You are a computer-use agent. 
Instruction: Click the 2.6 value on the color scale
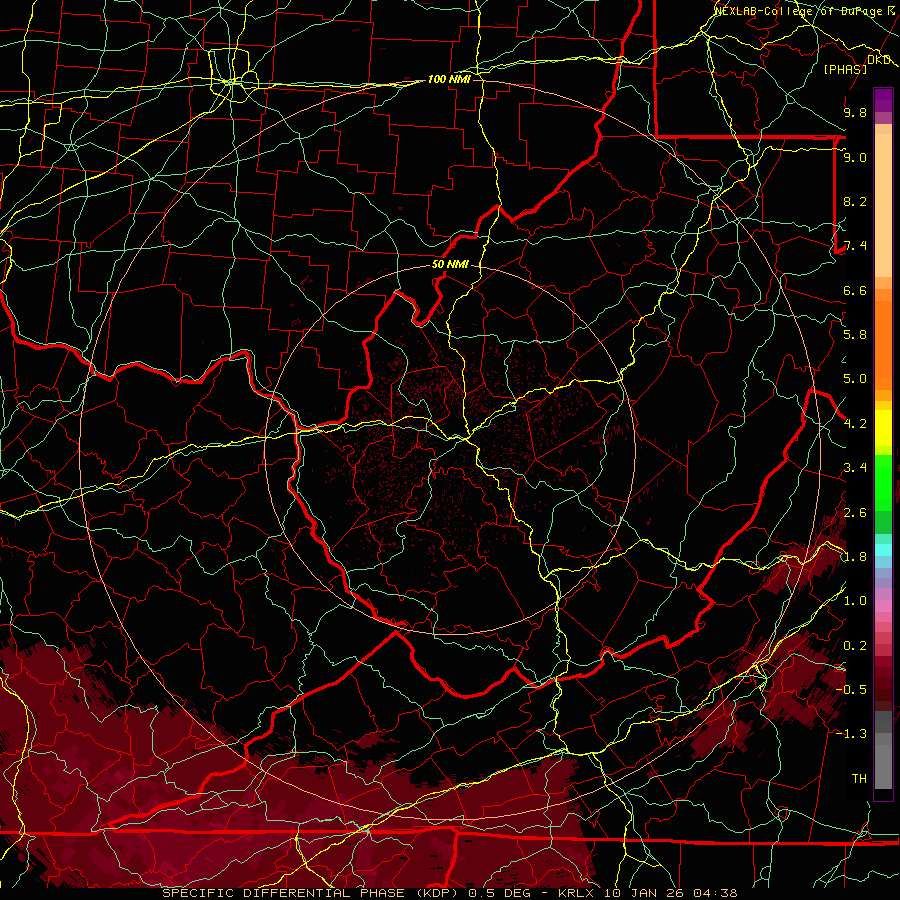855,513
